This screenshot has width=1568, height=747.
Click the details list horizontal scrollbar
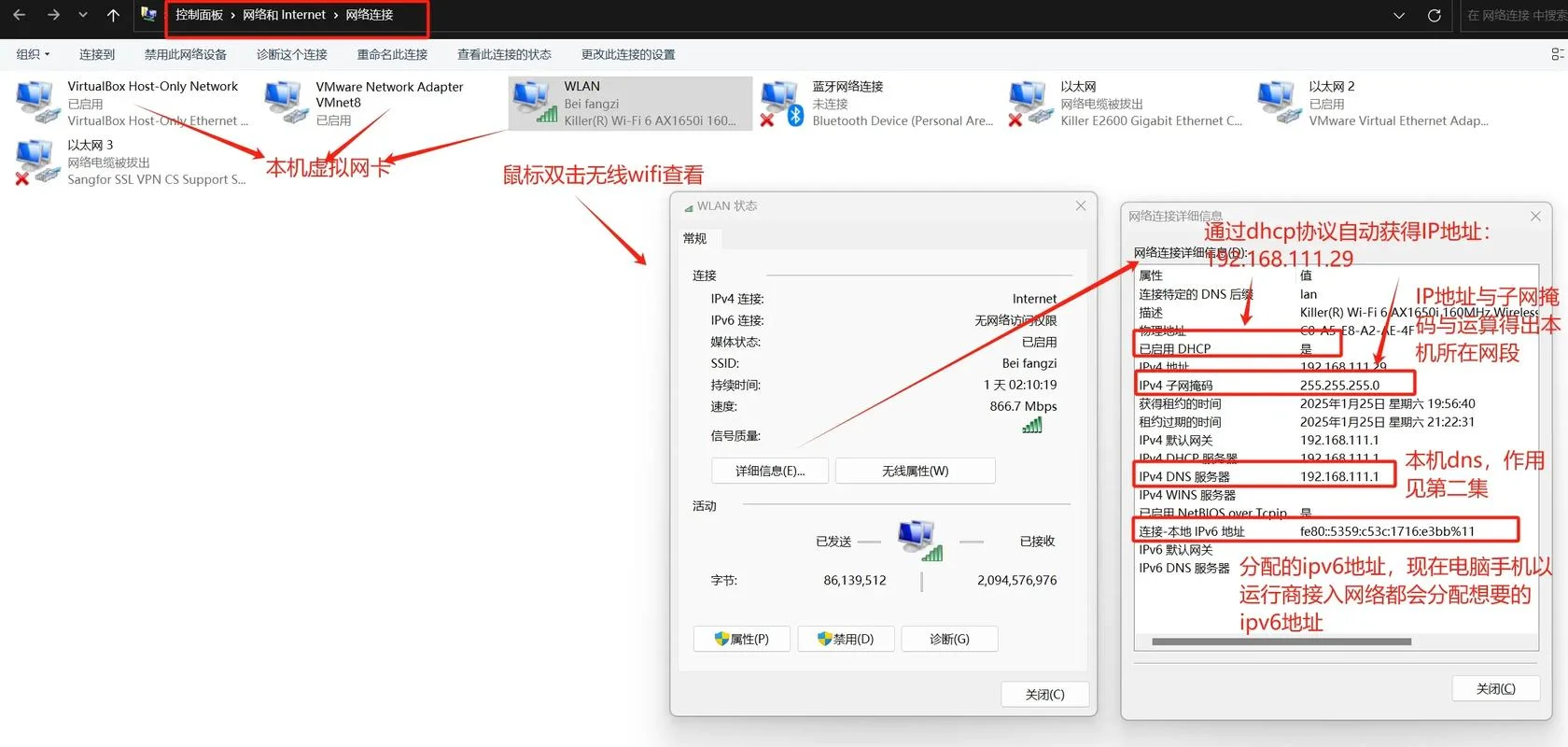[x=1281, y=641]
